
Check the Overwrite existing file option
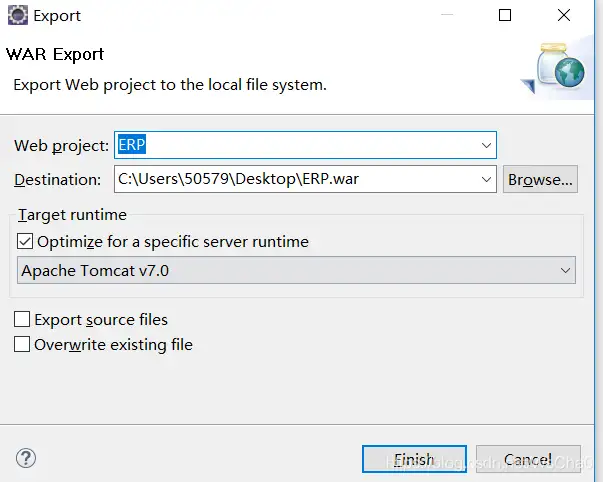click(x=22, y=345)
